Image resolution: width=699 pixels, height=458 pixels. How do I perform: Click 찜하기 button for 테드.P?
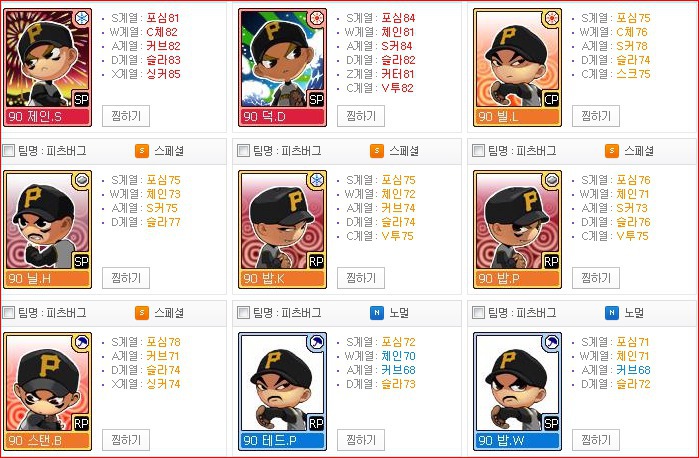click(361, 440)
